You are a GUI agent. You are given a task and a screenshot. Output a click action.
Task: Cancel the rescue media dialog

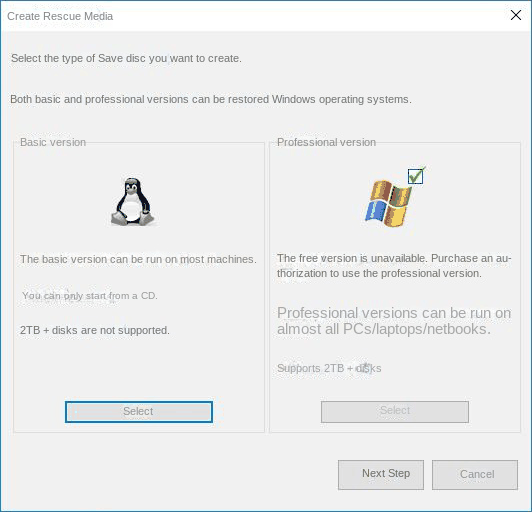coord(475,474)
